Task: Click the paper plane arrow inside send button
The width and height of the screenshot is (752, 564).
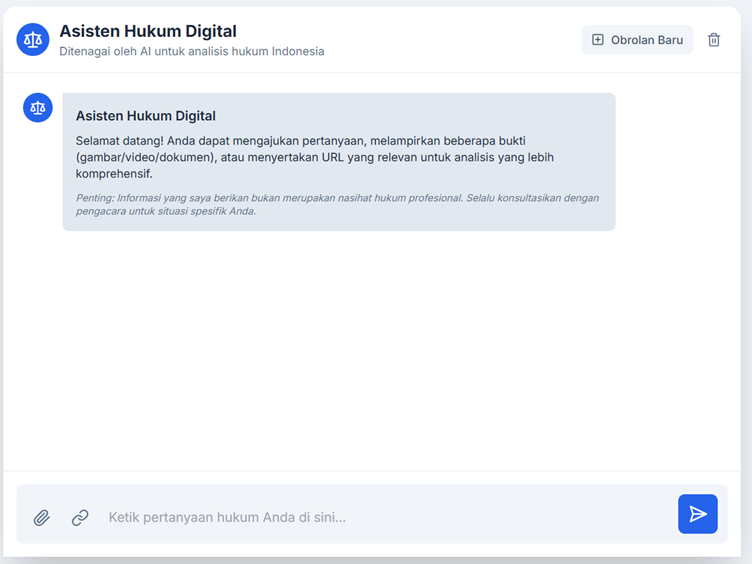Action: (698, 514)
